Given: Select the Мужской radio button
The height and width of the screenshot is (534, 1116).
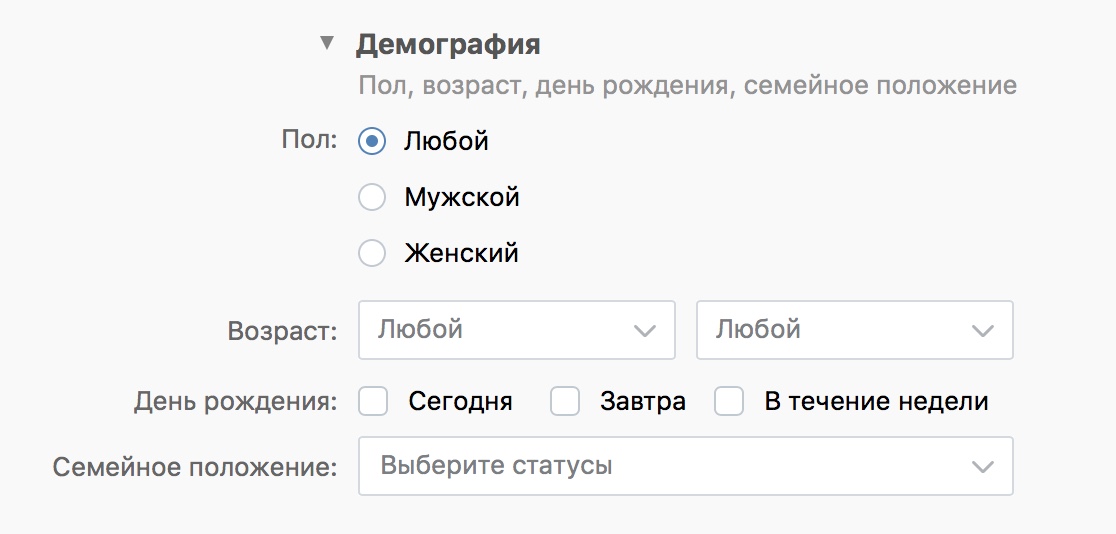Looking at the screenshot, I should coord(372,198).
